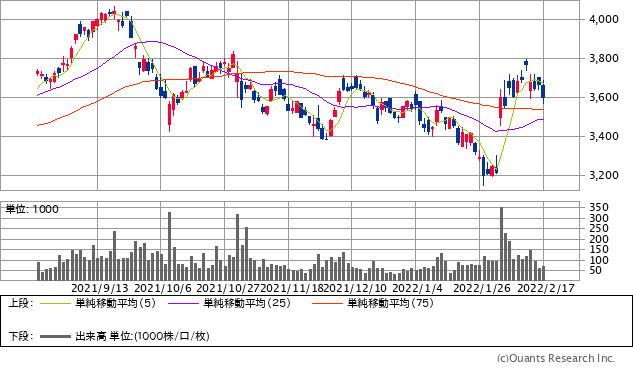This screenshot has width=633, height=372.
Task: Click the 3,800 price axis label
Action: tap(604, 59)
